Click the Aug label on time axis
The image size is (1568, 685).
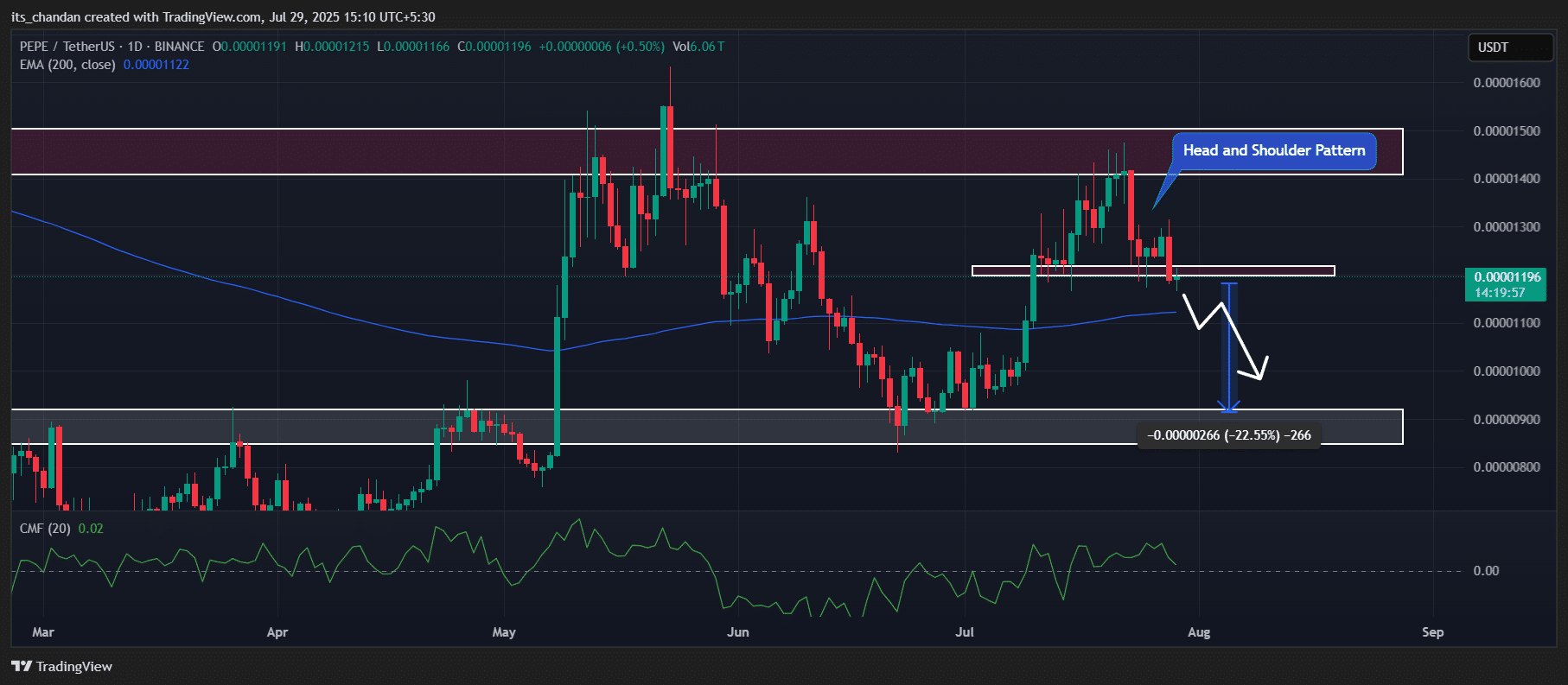[1199, 632]
